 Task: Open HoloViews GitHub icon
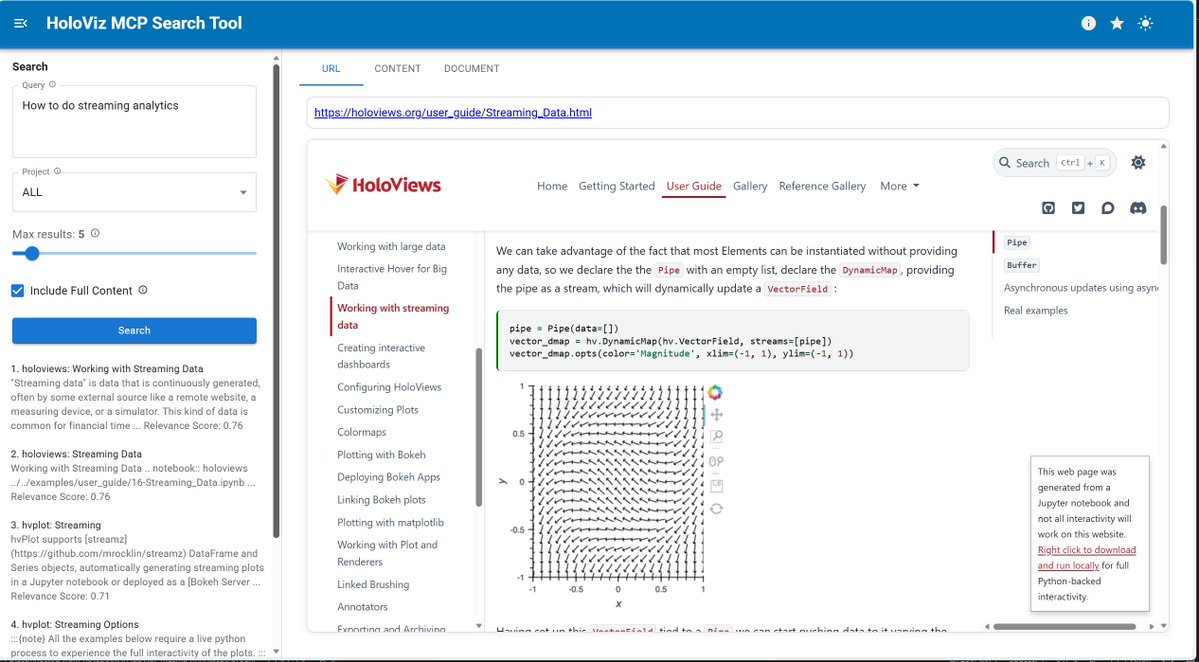[x=1048, y=208]
